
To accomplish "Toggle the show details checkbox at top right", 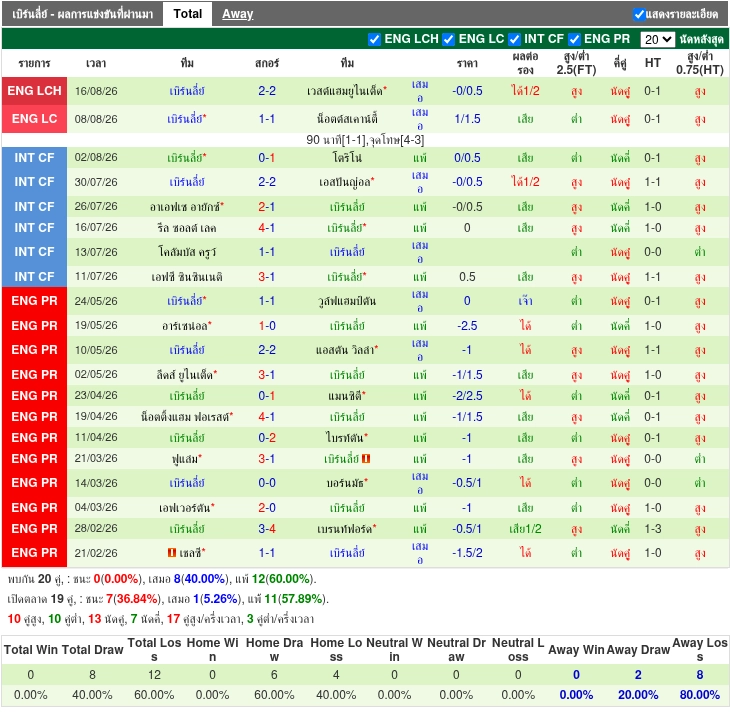I will [x=639, y=14].
